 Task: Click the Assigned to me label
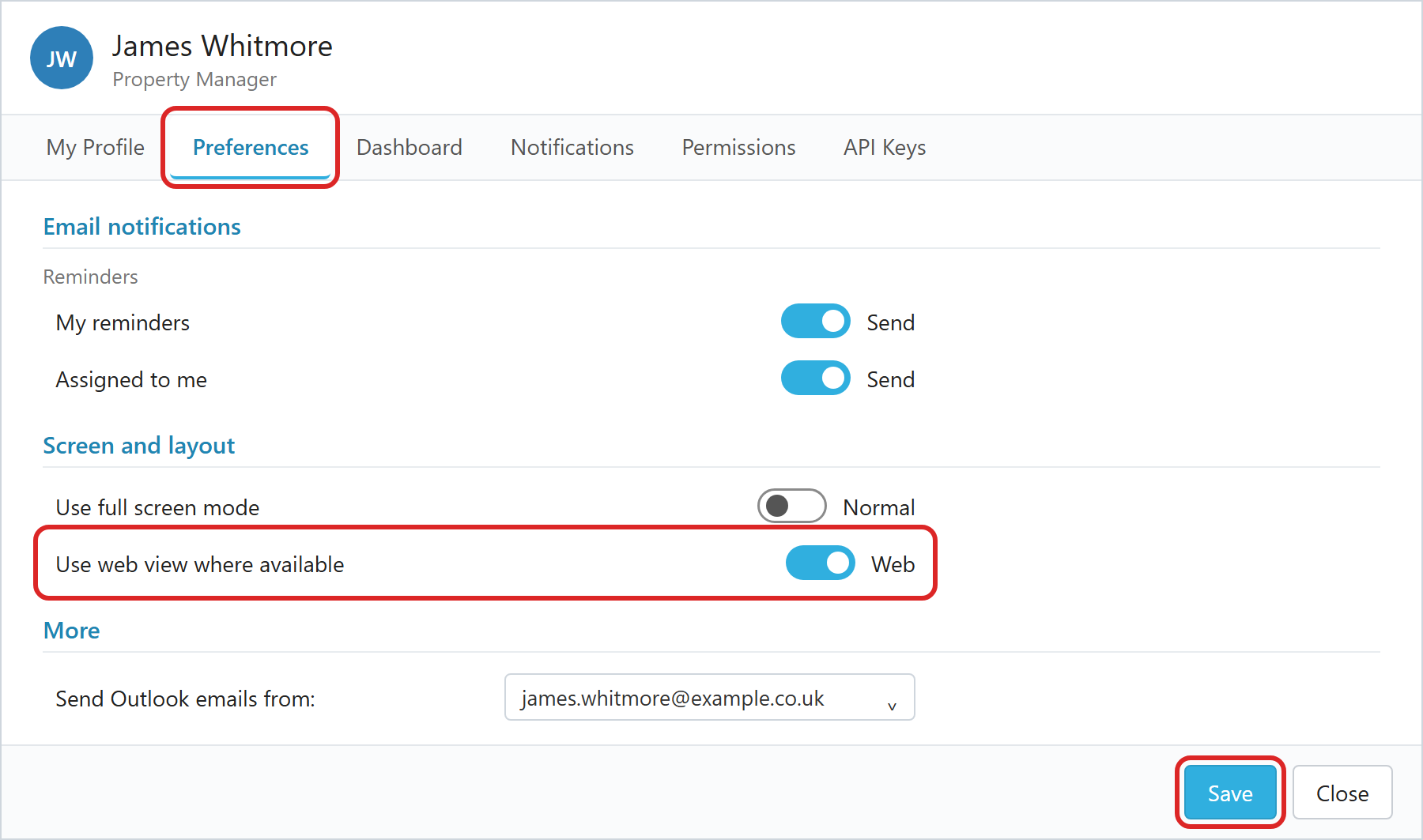pos(131,379)
